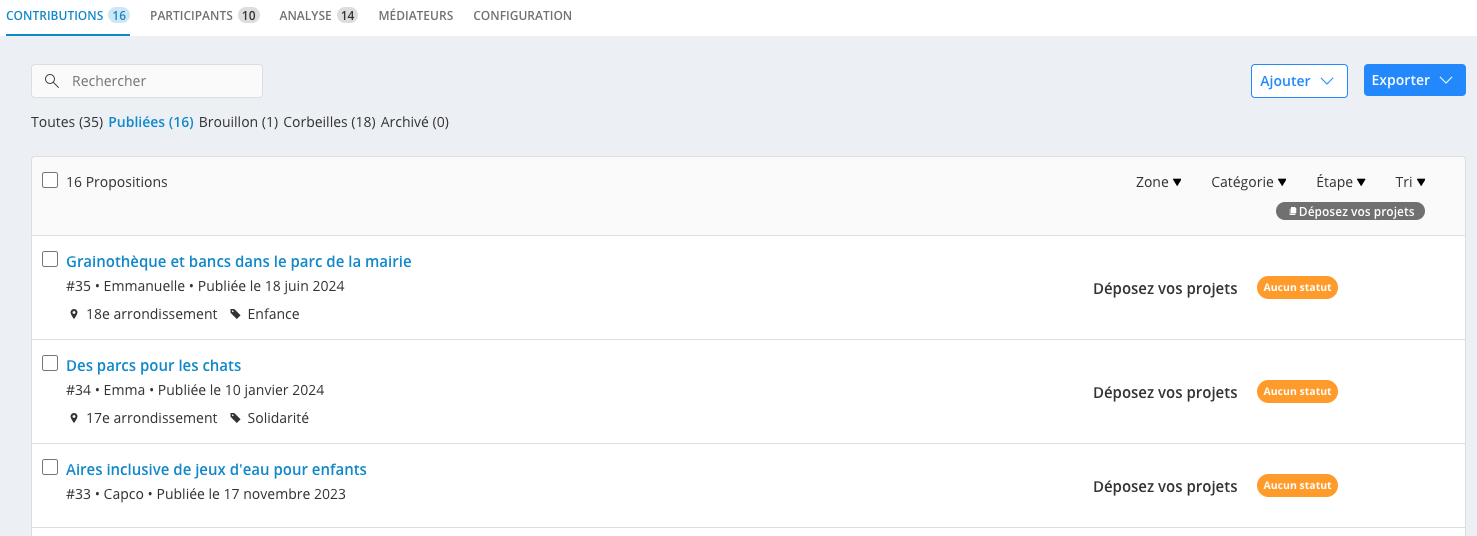
Task: Open the Aires inclusive de jeux d'eau proposal
Action: coord(216,469)
